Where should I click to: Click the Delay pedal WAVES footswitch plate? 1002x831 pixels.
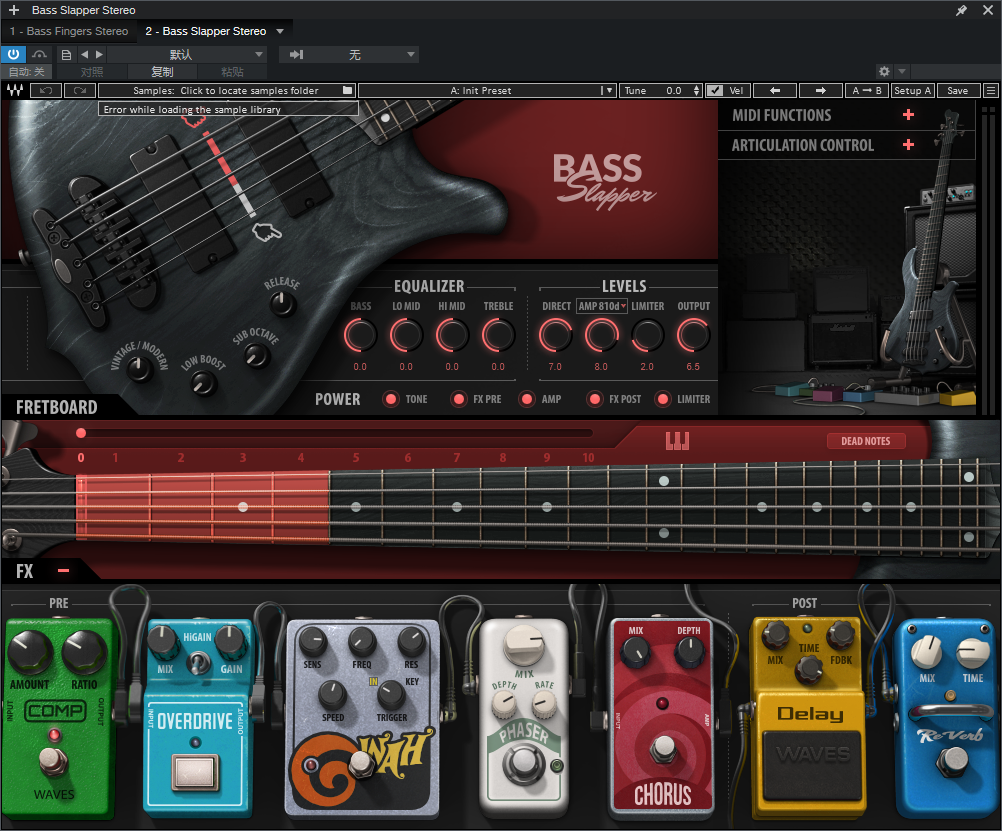coord(812,763)
